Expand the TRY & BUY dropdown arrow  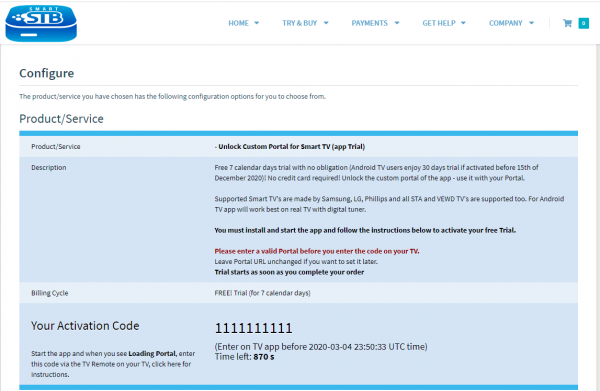(326, 23)
